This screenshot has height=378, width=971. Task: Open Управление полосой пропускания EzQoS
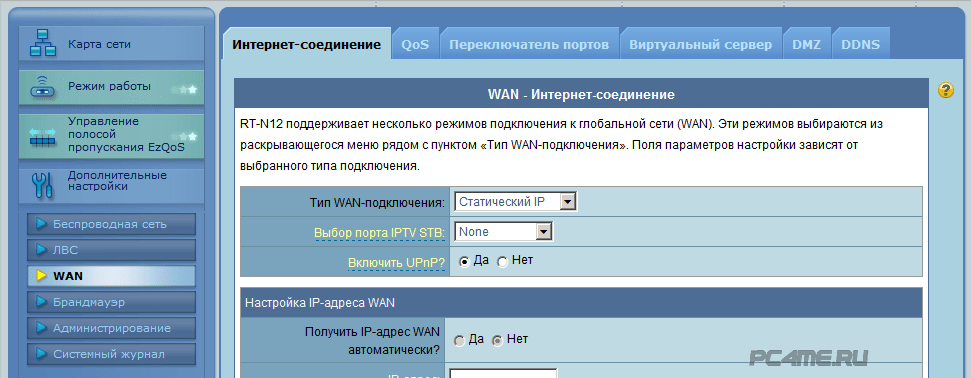click(x=111, y=135)
